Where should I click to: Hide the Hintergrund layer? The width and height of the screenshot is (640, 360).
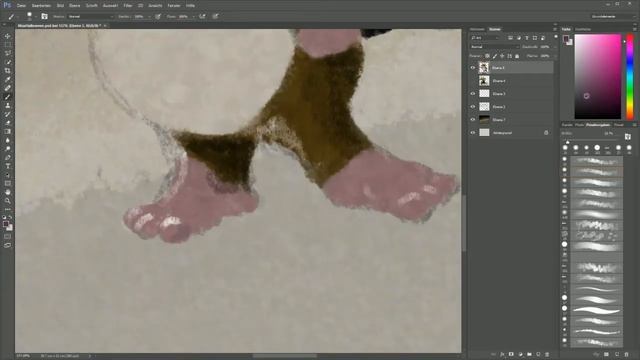point(473,133)
